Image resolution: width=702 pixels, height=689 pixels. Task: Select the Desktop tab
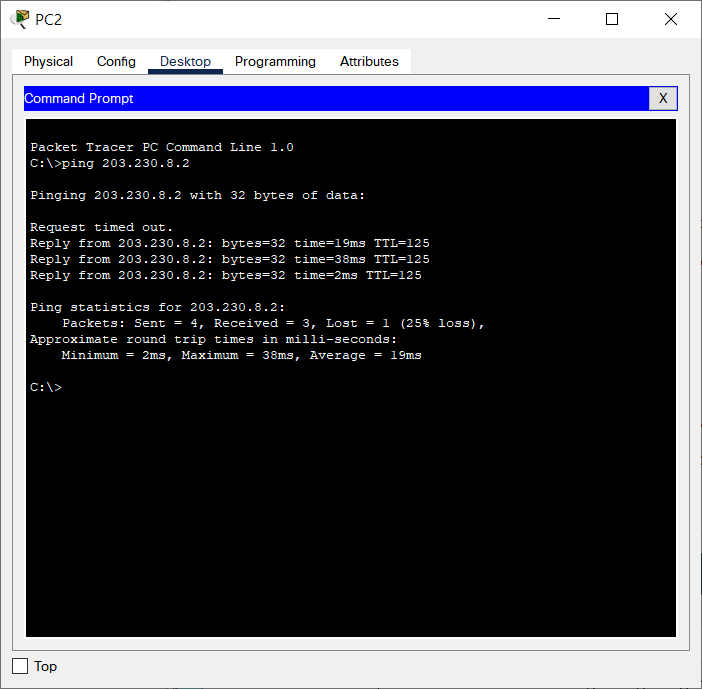(x=185, y=61)
